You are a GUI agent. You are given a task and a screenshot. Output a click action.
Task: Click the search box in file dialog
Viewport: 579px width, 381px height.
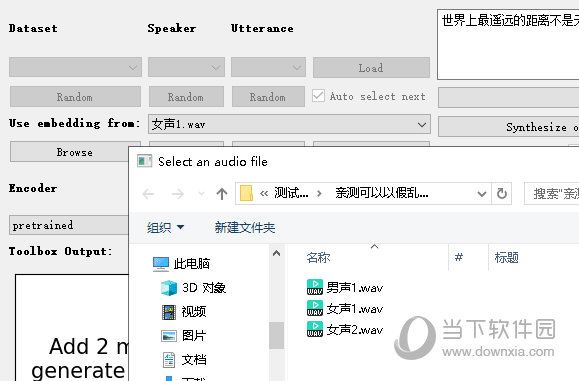552,193
